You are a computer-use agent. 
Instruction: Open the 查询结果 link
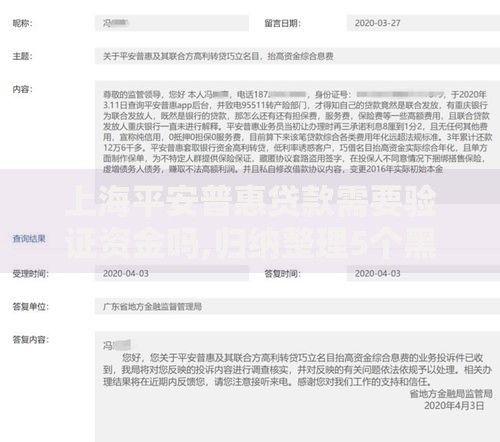pos(29,239)
